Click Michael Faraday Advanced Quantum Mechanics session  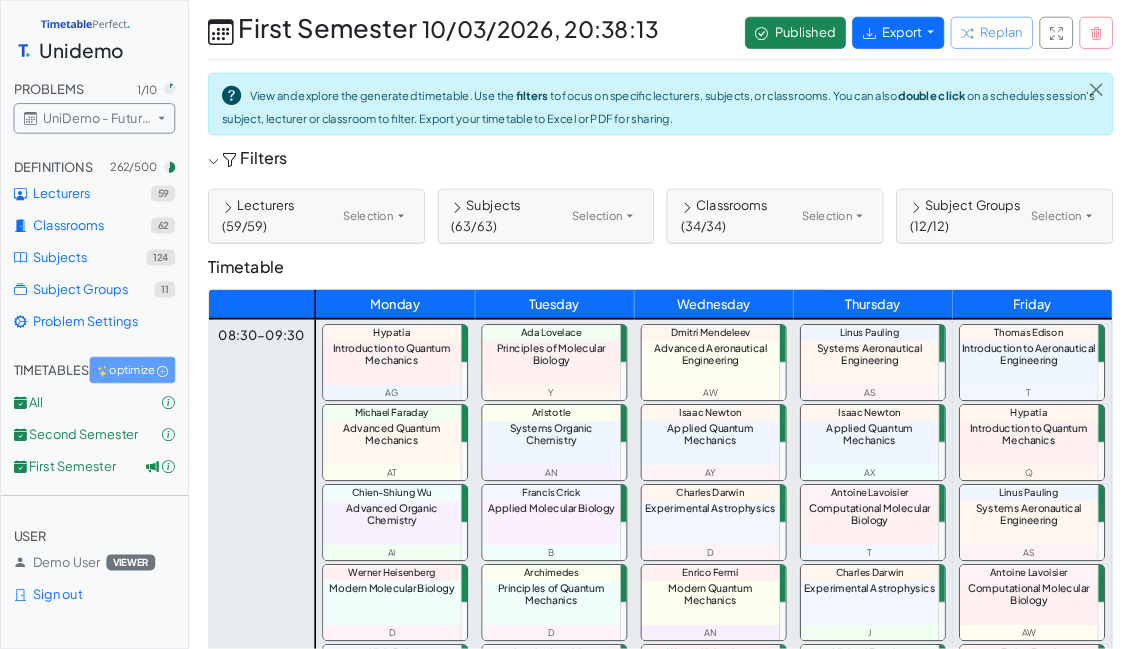[395, 443]
